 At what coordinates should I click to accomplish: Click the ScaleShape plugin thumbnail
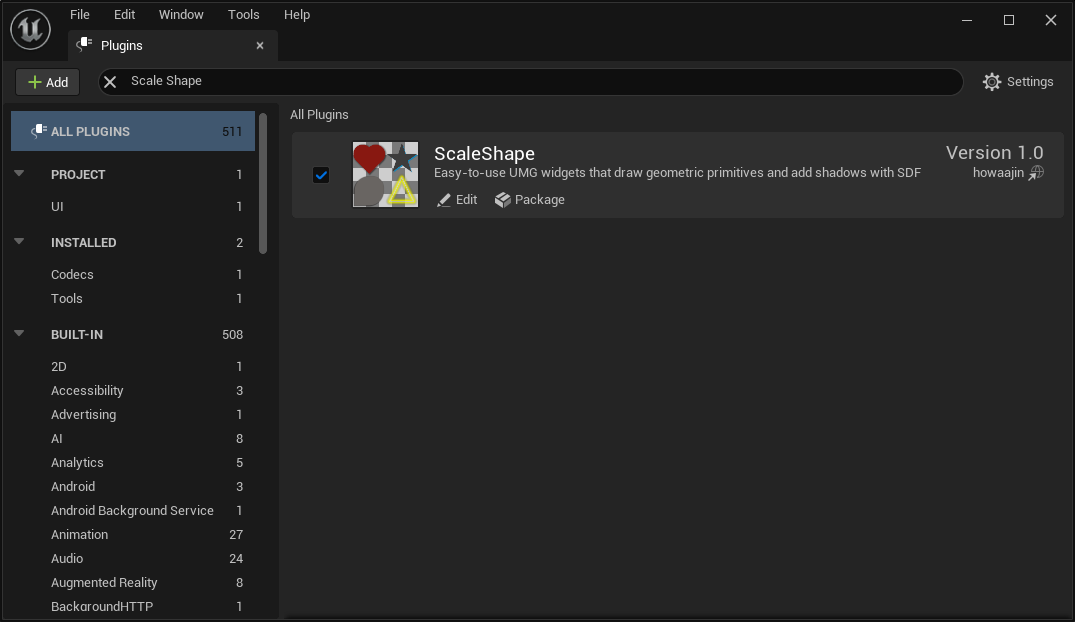pyautogui.click(x=385, y=174)
